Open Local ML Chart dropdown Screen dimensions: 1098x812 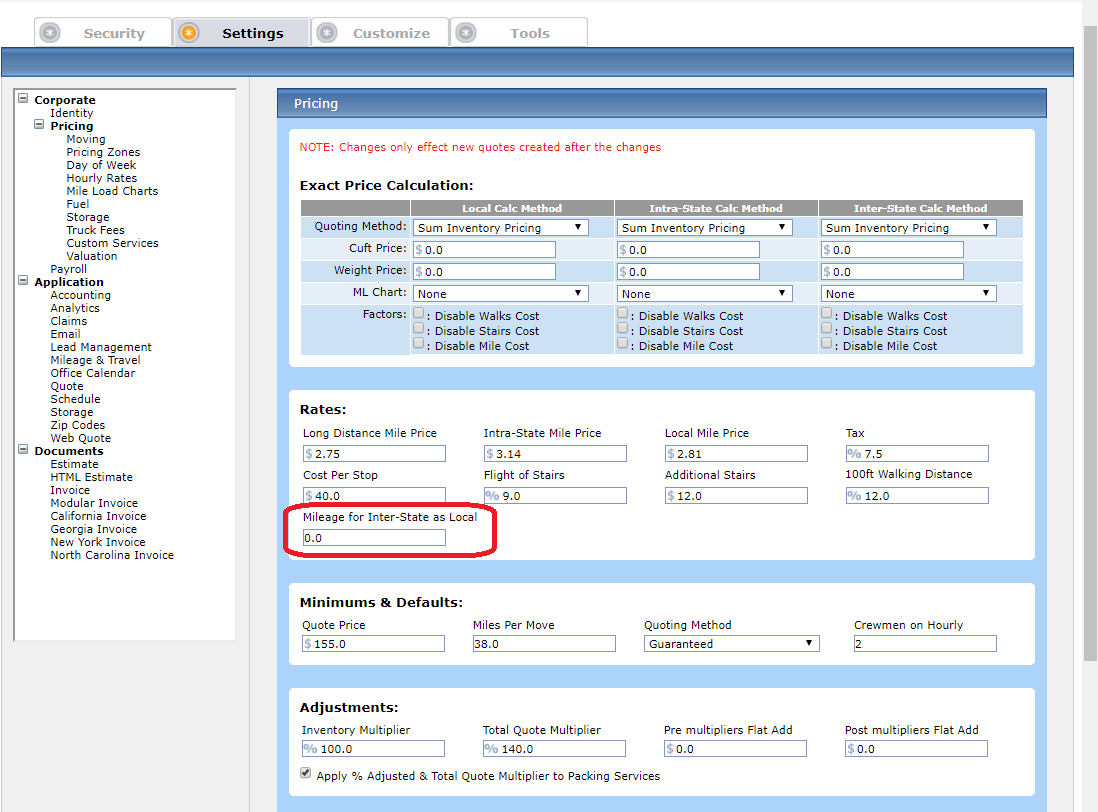501,294
